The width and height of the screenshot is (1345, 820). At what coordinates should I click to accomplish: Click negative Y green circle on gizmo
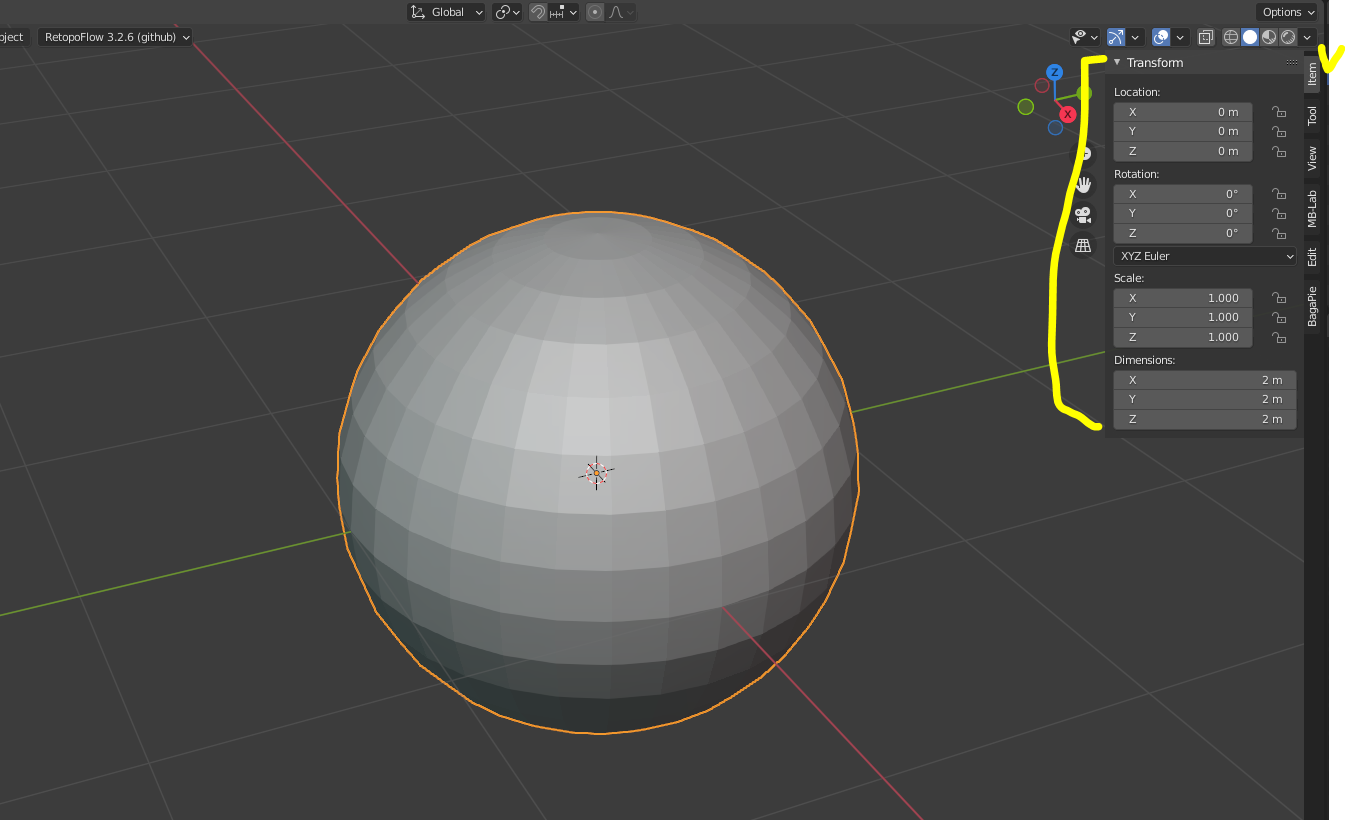pyautogui.click(x=1025, y=106)
